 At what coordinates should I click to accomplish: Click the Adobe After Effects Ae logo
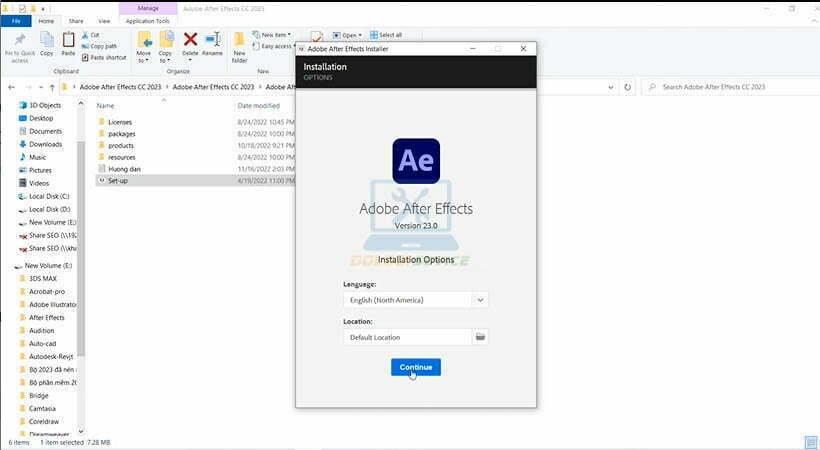tap(416, 161)
